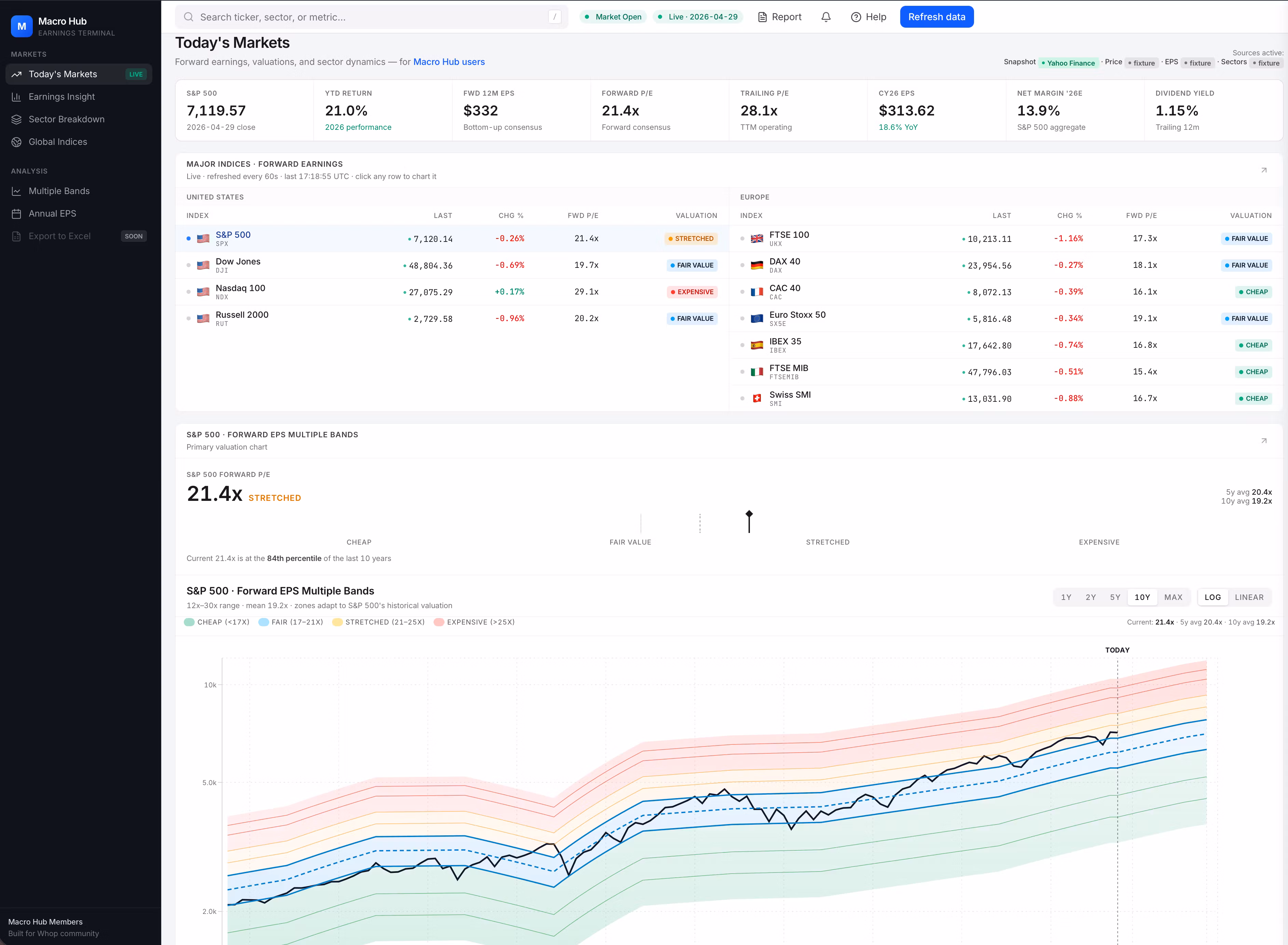The width and height of the screenshot is (1288, 945).
Task: Follow the Macro Hub users link
Action: 449,62
